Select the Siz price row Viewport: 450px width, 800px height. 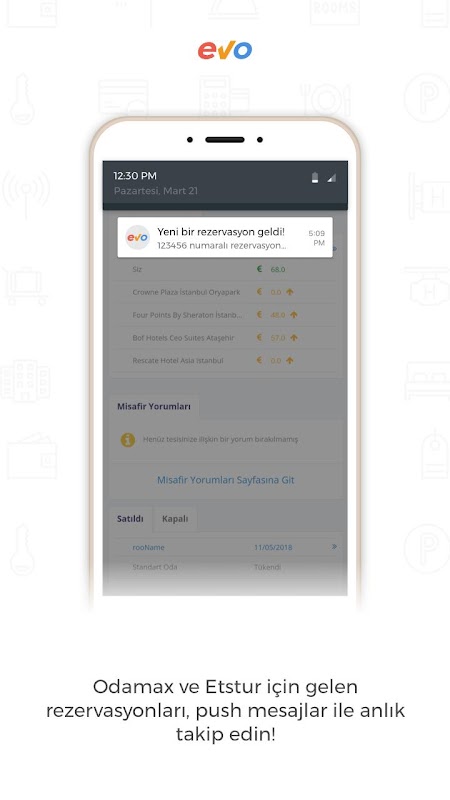pyautogui.click(x=225, y=269)
